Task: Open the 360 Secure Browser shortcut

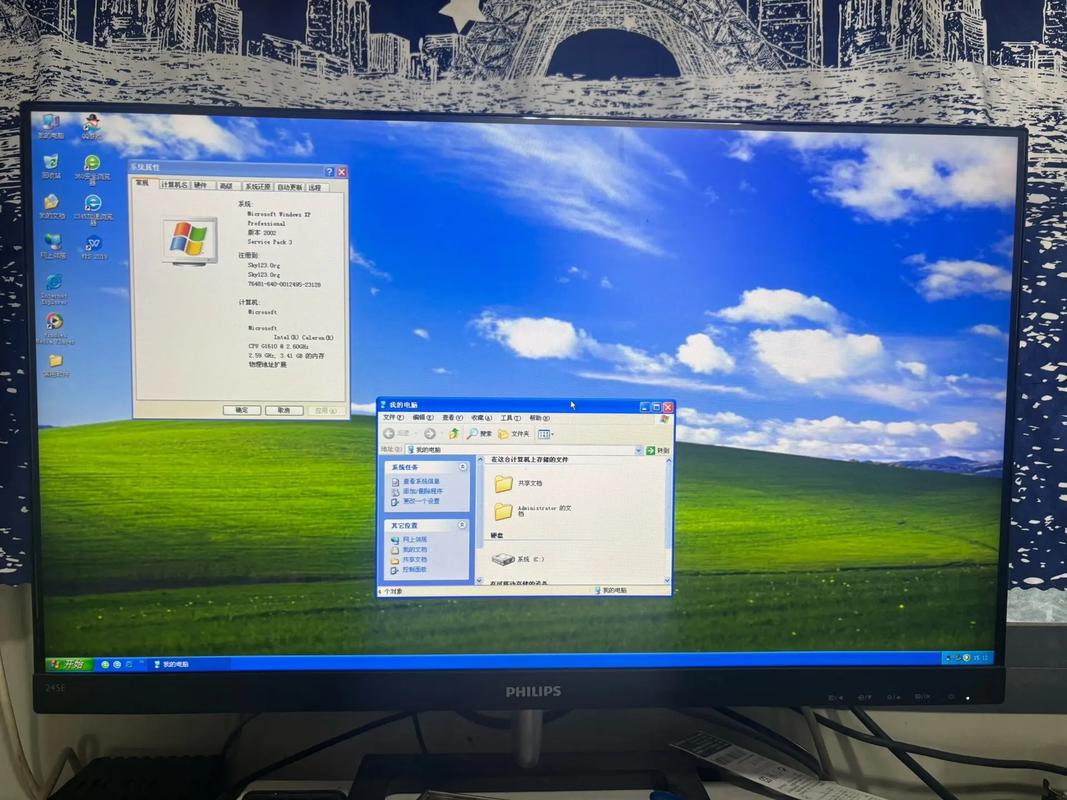Action: pyautogui.click(x=92, y=164)
